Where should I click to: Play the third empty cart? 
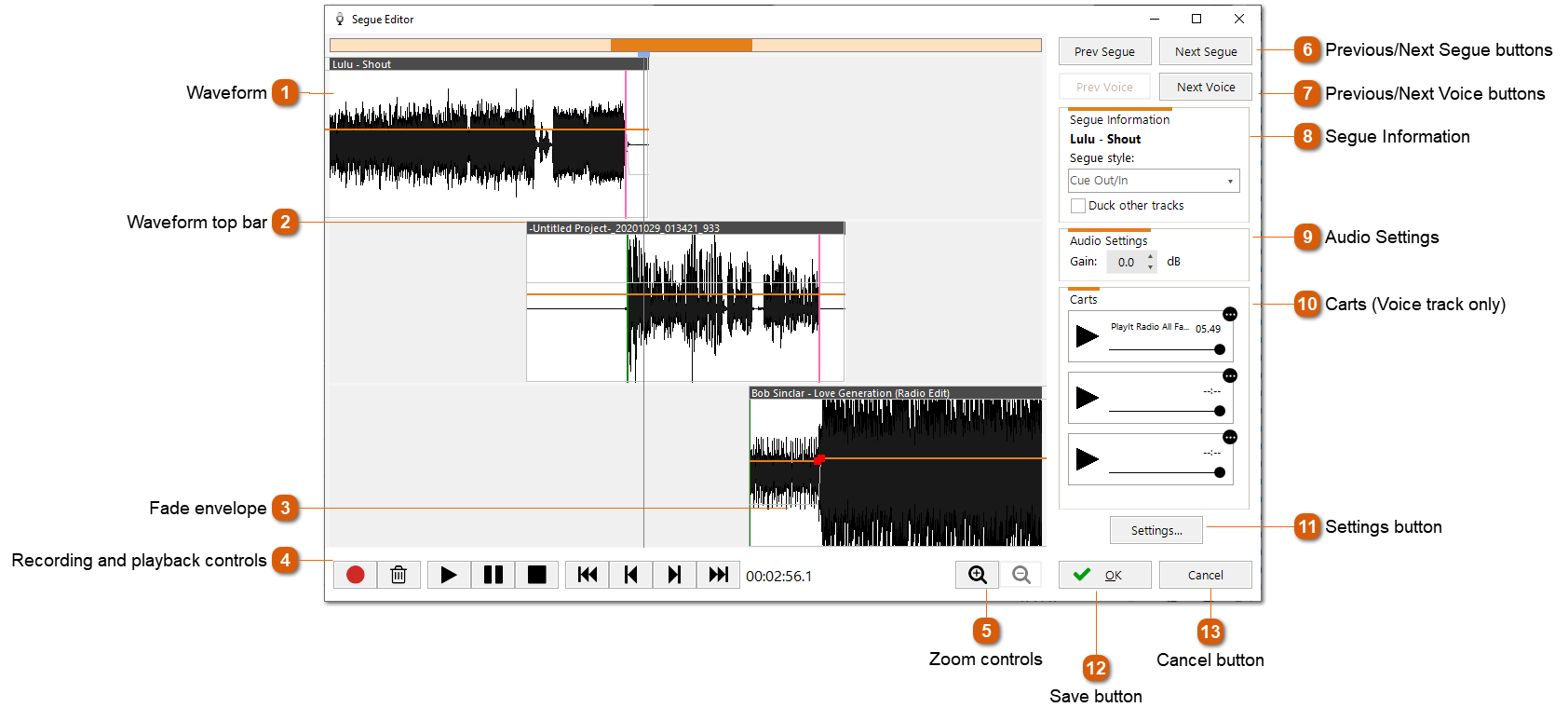point(1087,459)
